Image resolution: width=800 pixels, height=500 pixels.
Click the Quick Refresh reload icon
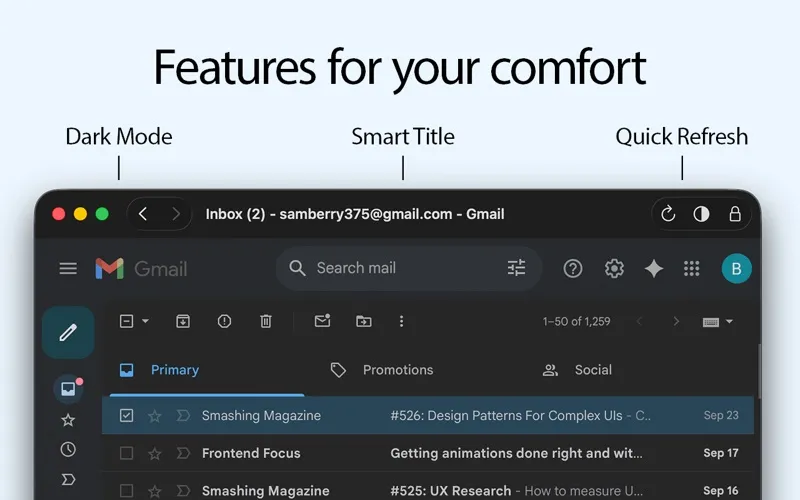[668, 214]
